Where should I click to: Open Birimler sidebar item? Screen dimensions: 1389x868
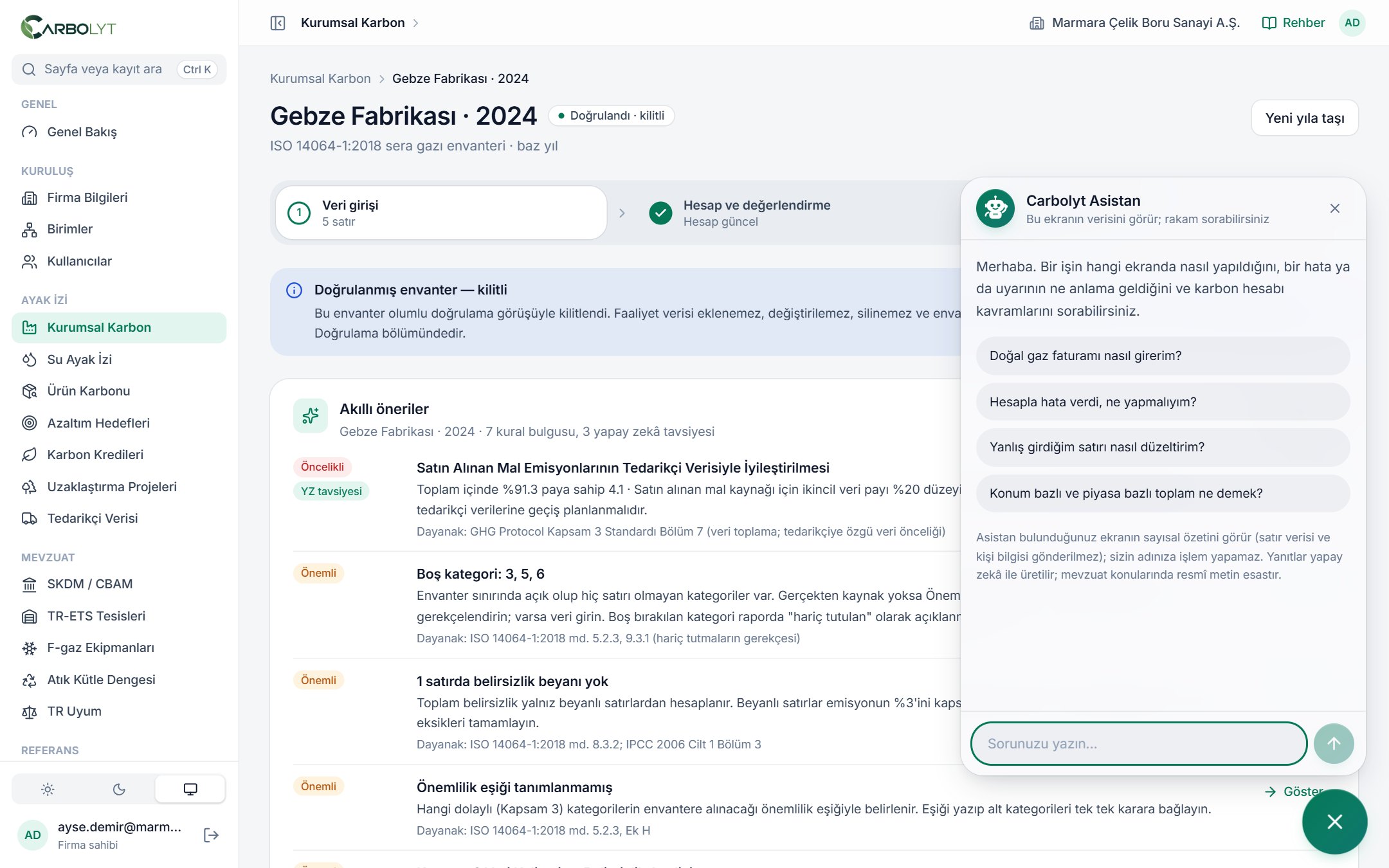point(119,229)
